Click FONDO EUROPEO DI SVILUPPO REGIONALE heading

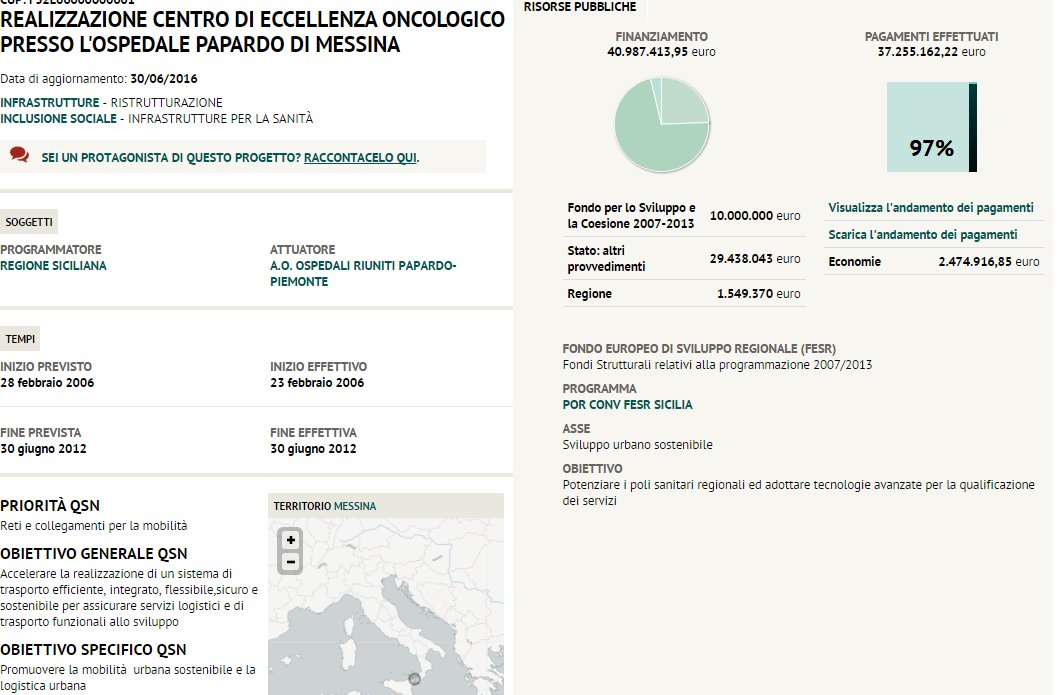pos(699,349)
